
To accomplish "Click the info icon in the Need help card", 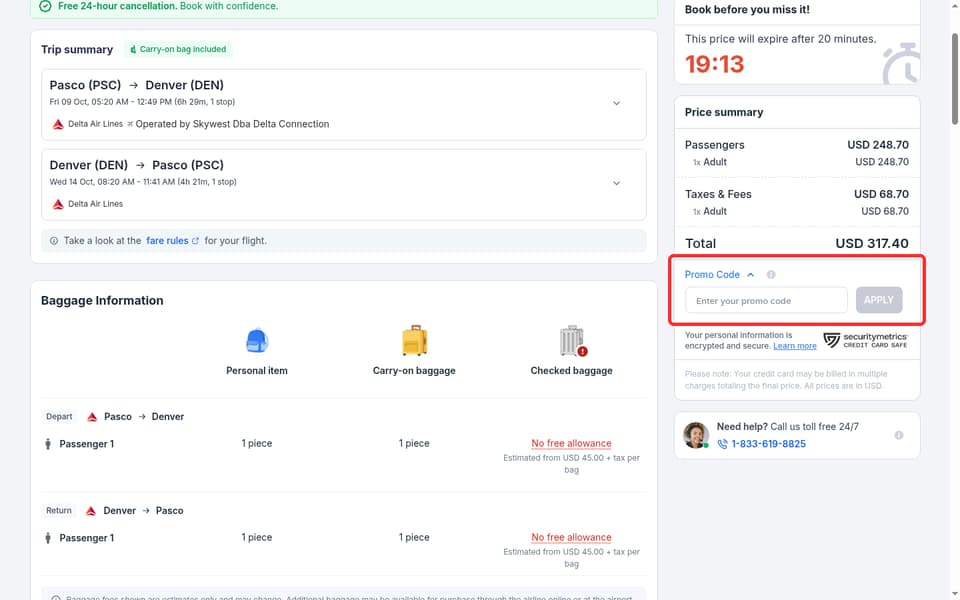I will [898, 435].
